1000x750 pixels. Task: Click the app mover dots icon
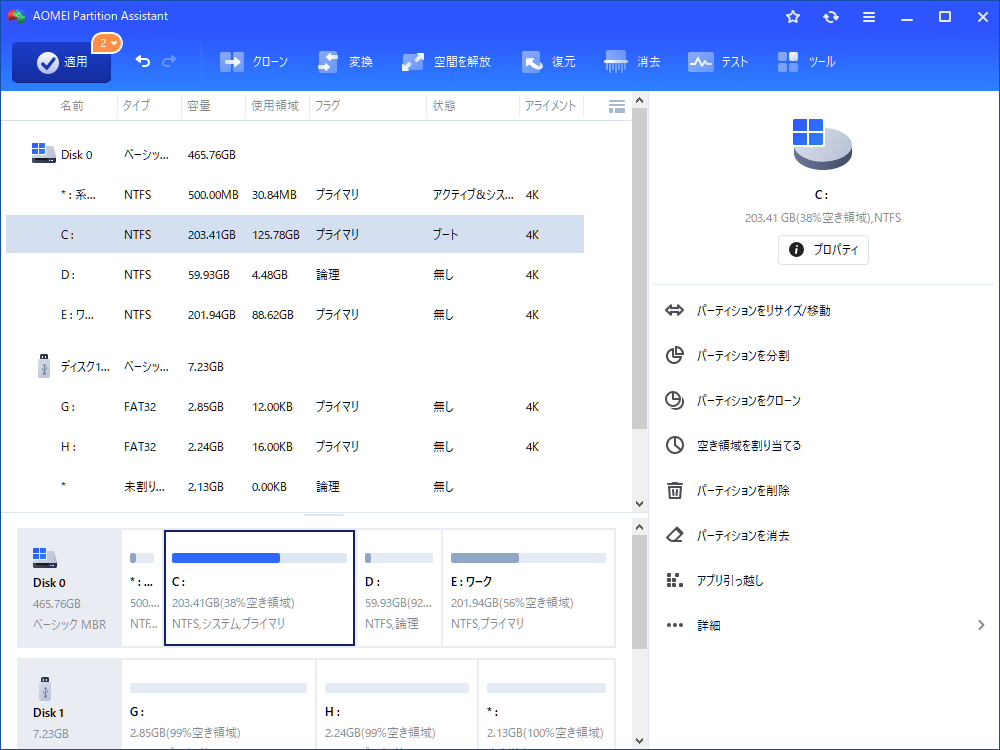[x=674, y=580]
